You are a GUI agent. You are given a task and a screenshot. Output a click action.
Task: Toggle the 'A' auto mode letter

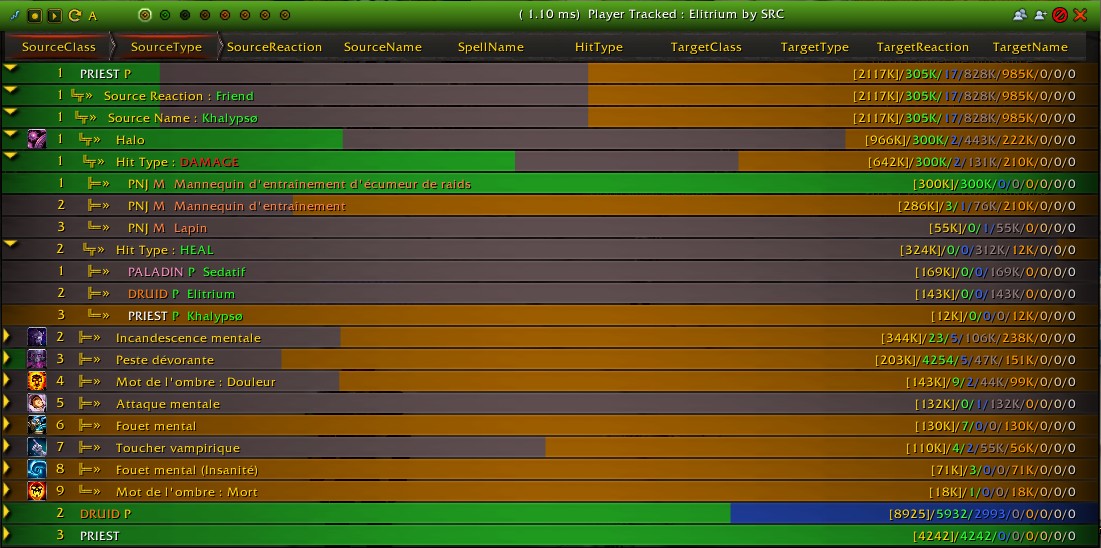(x=93, y=15)
